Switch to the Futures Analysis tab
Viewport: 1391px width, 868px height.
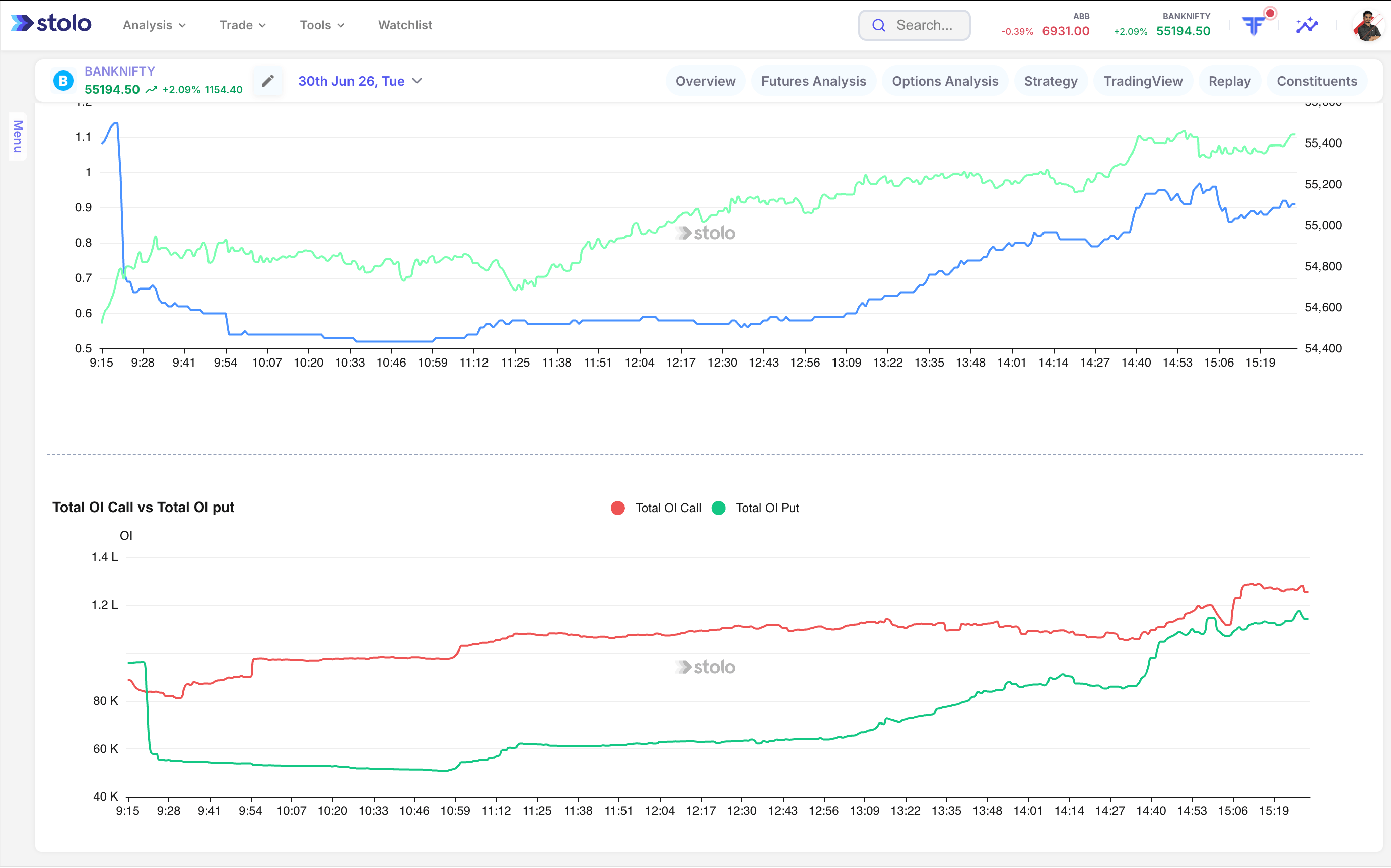click(x=813, y=81)
